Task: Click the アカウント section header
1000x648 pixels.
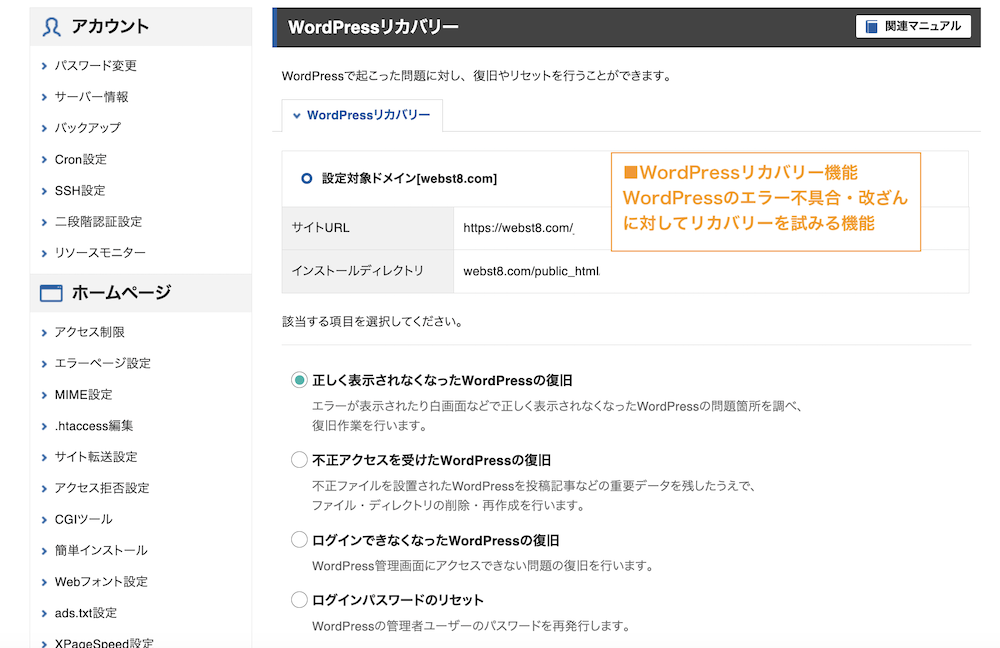Action: click(x=140, y=26)
